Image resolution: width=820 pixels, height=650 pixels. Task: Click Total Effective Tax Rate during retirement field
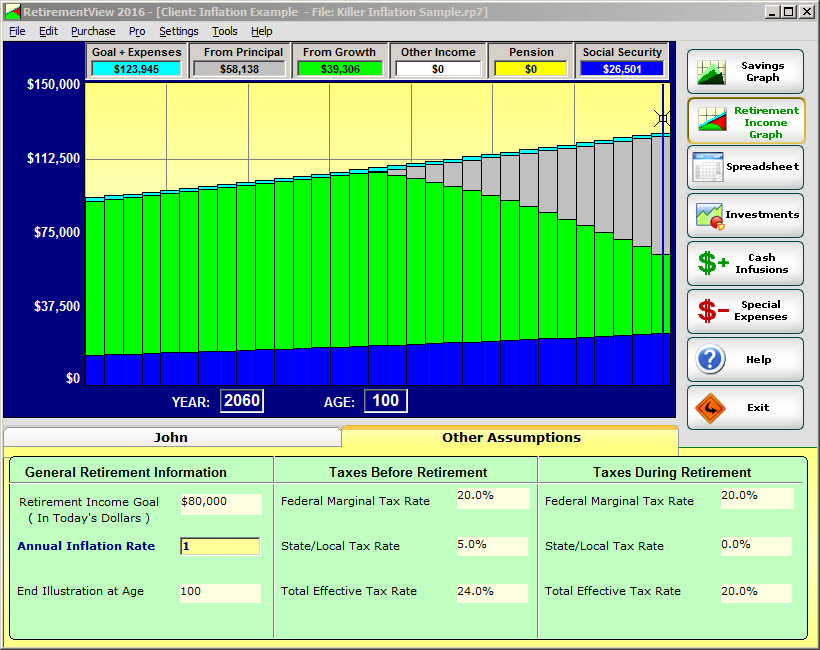(x=756, y=593)
